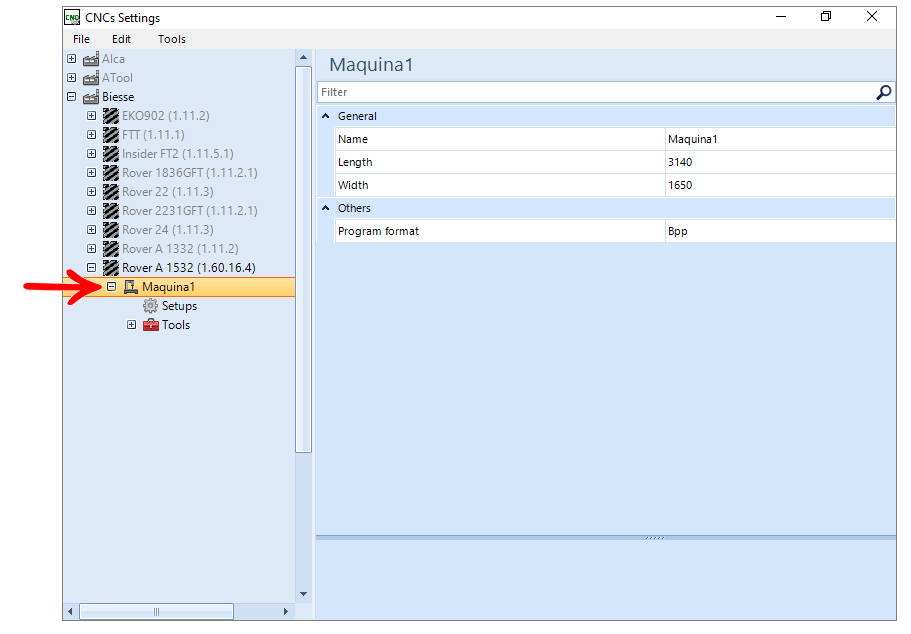Image resolution: width=911 pixels, height=634 pixels.
Task: Collapse the Maquina1 tree node
Action: tap(112, 286)
